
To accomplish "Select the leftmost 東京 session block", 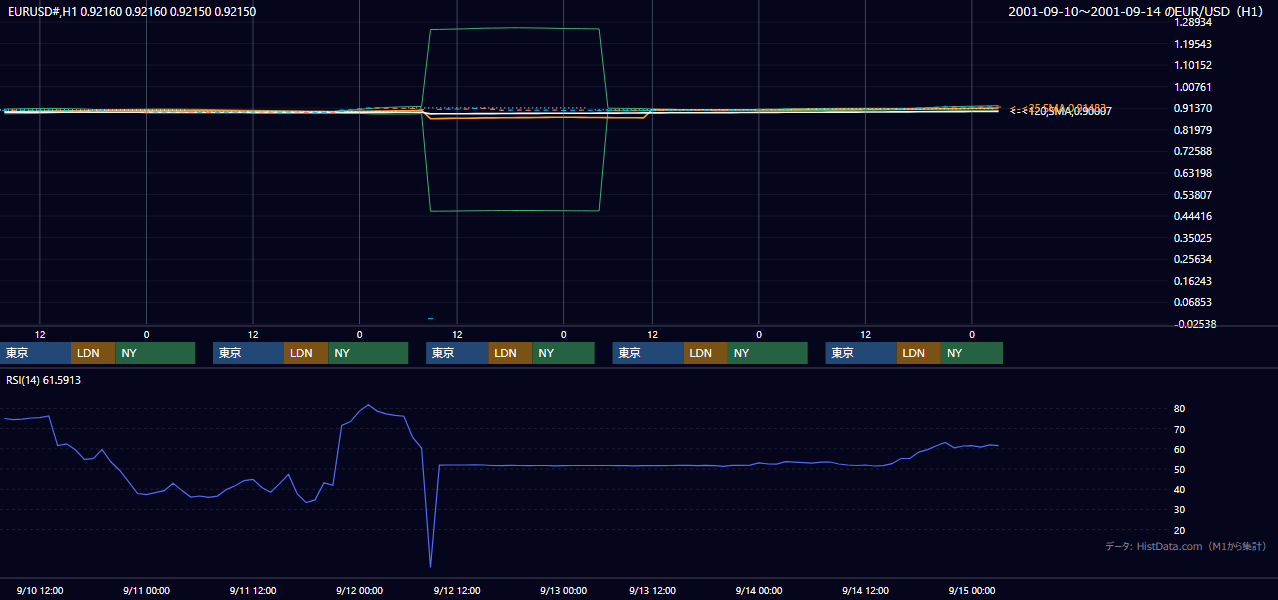I will [35, 353].
